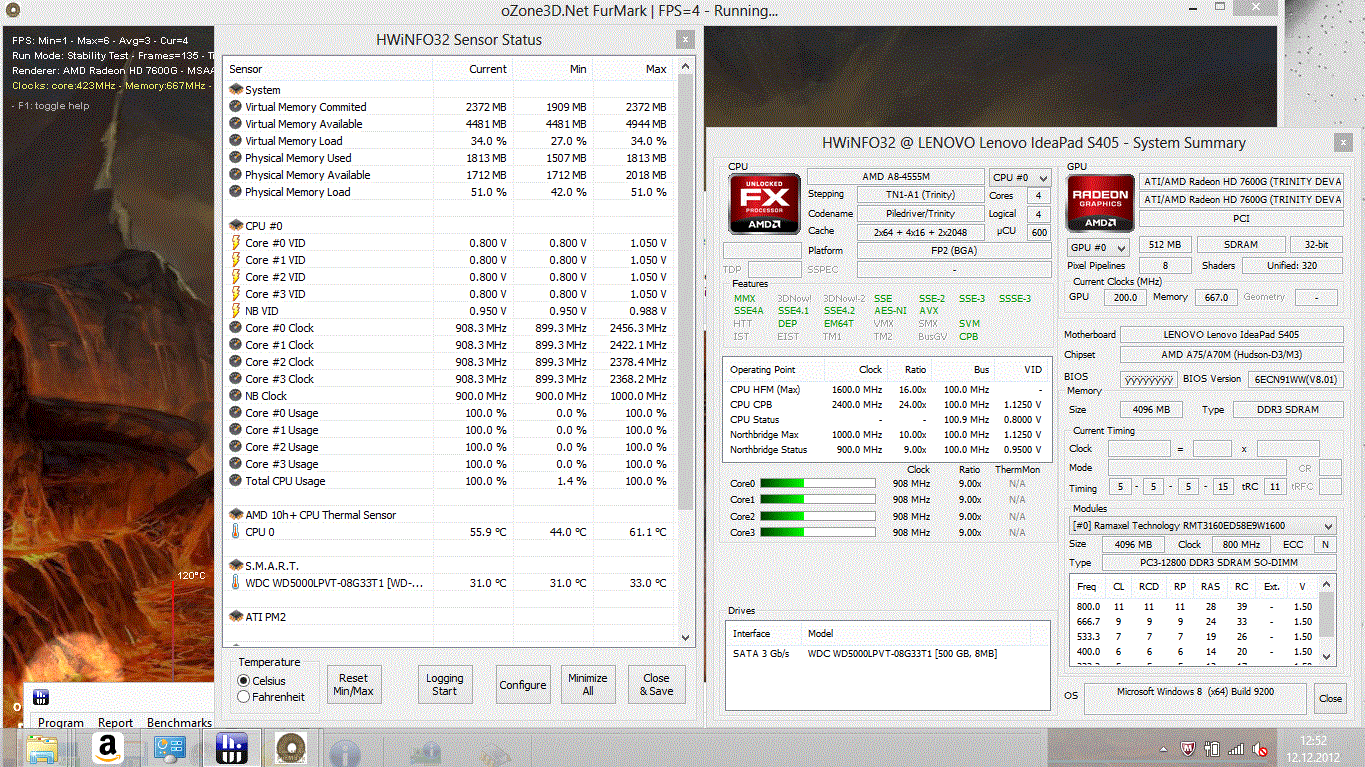This screenshot has height=767, width=1365.
Task: Click the muted volume tray icon
Action: [1262, 749]
